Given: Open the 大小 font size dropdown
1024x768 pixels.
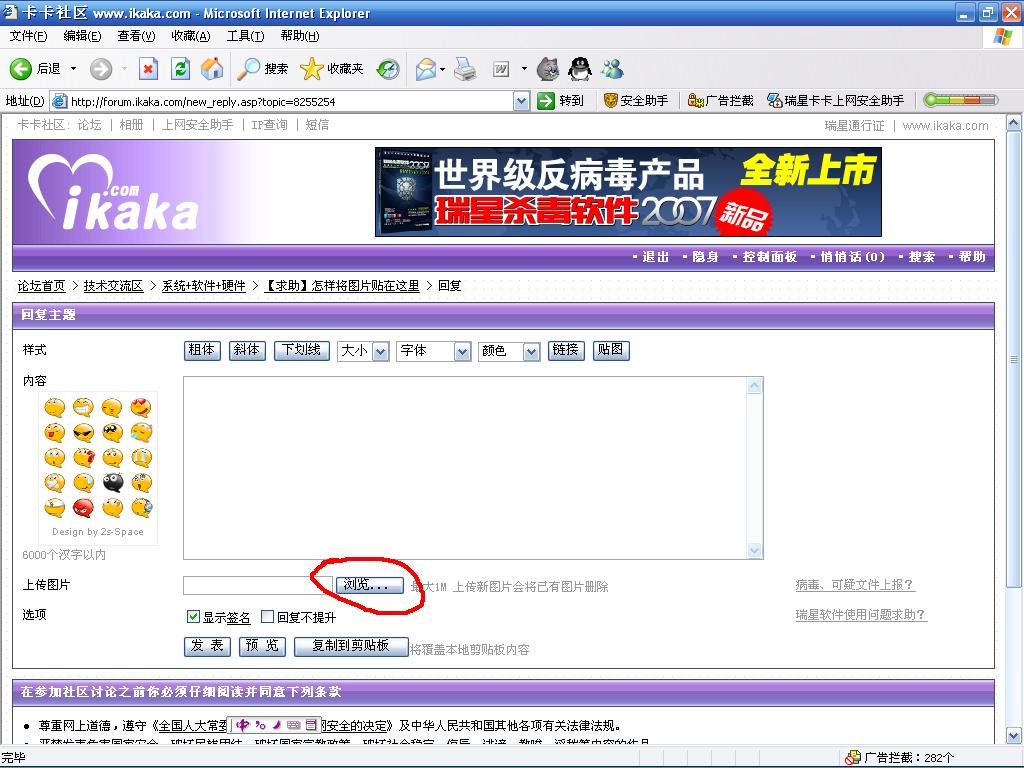Looking at the screenshot, I should (x=364, y=351).
